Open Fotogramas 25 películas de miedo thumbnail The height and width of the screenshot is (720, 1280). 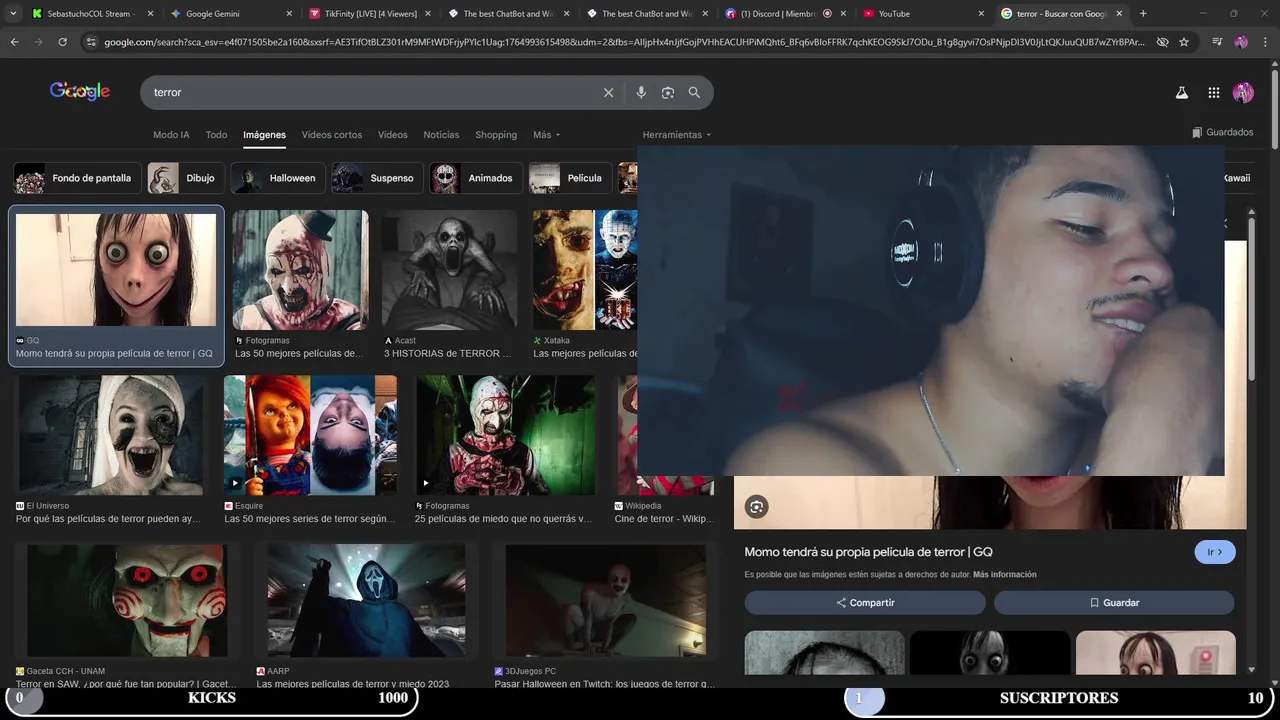pos(505,435)
